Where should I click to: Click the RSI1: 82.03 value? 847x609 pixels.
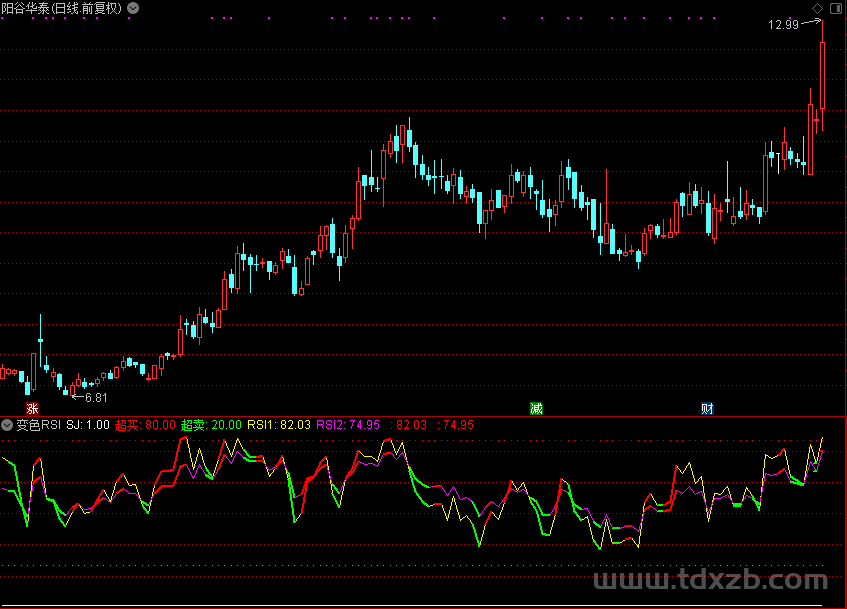click(x=279, y=425)
